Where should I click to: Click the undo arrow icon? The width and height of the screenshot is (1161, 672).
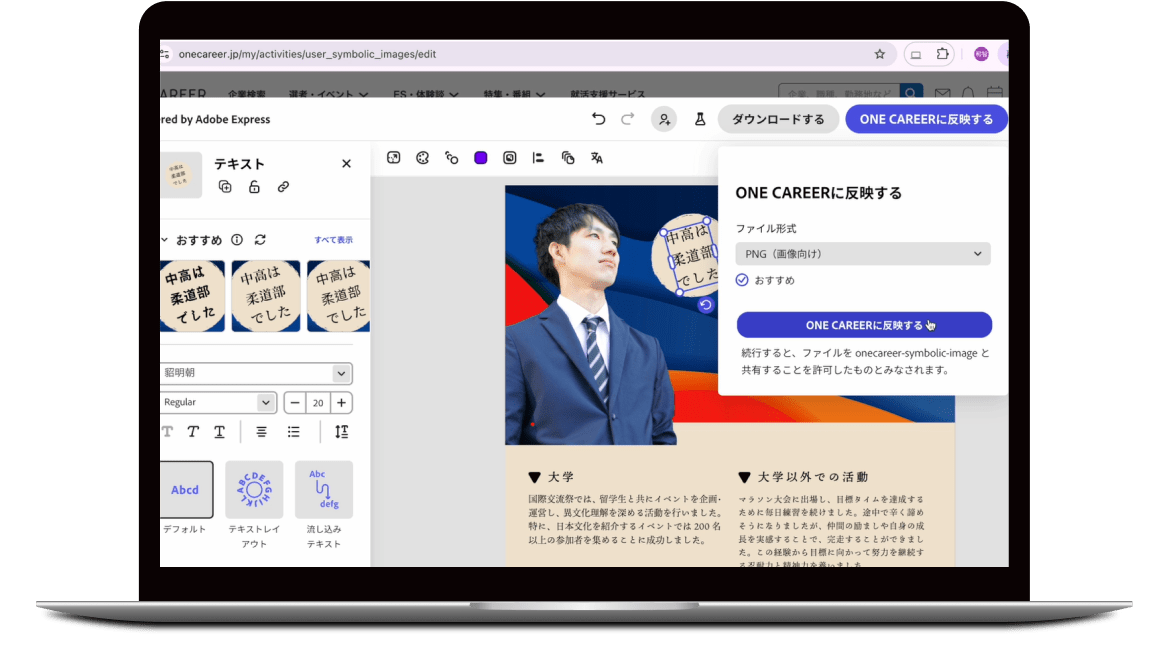[598, 119]
